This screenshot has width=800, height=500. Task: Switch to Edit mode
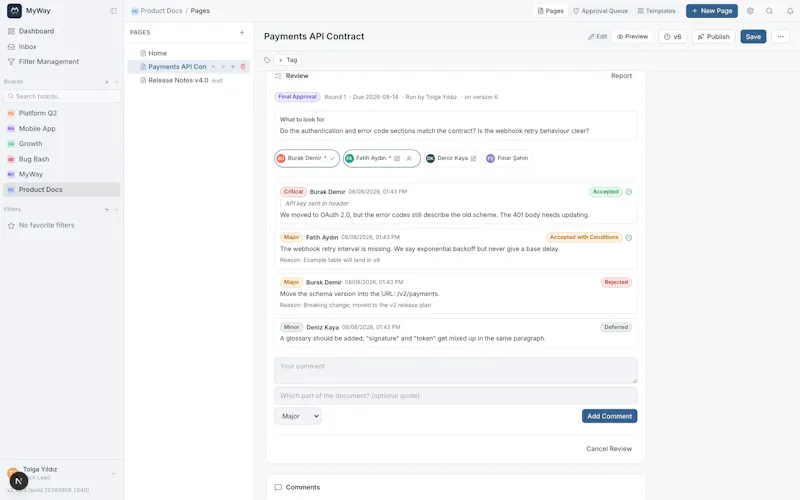click(x=597, y=37)
